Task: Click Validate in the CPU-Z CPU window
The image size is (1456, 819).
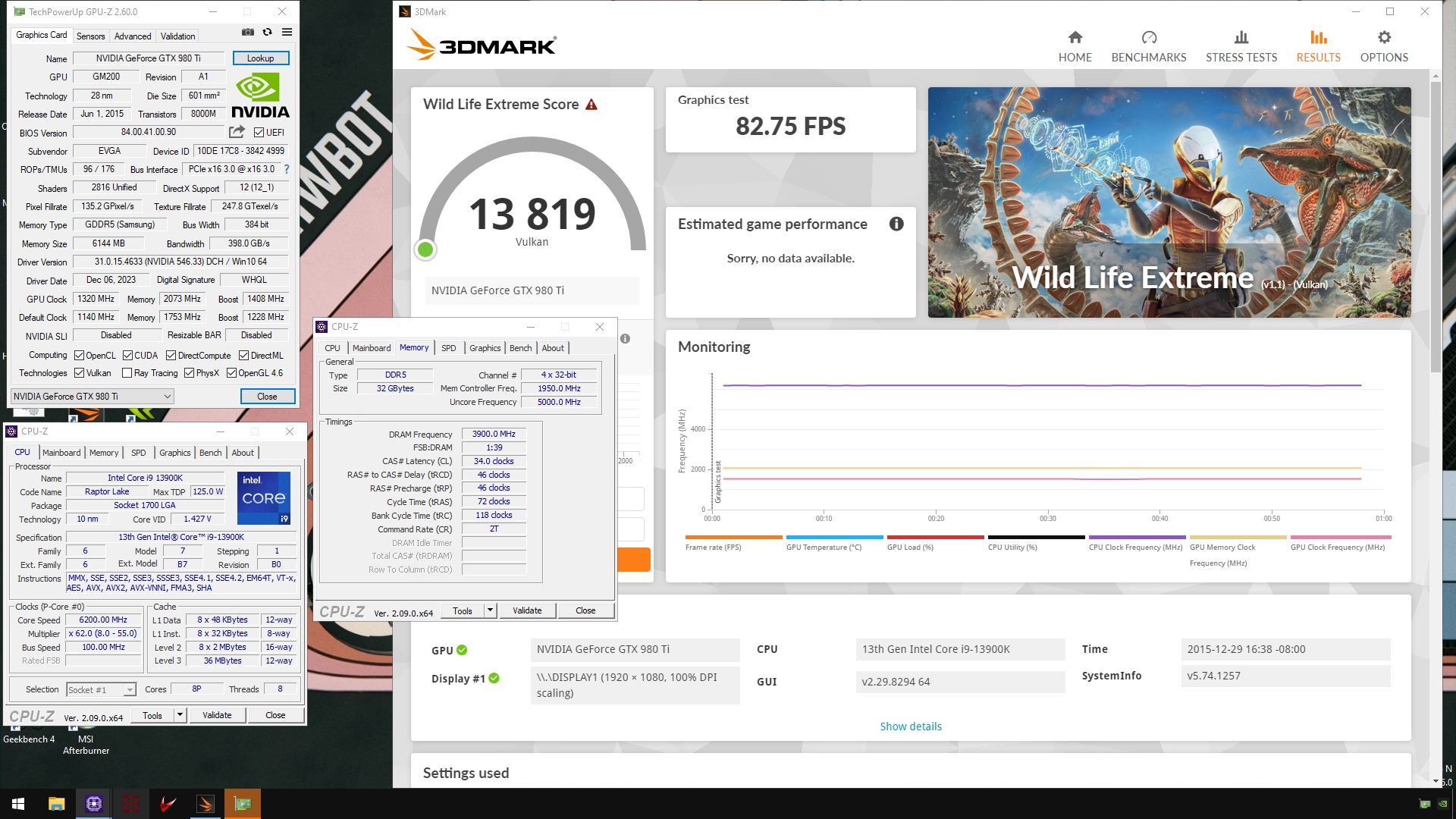Action: (217, 715)
